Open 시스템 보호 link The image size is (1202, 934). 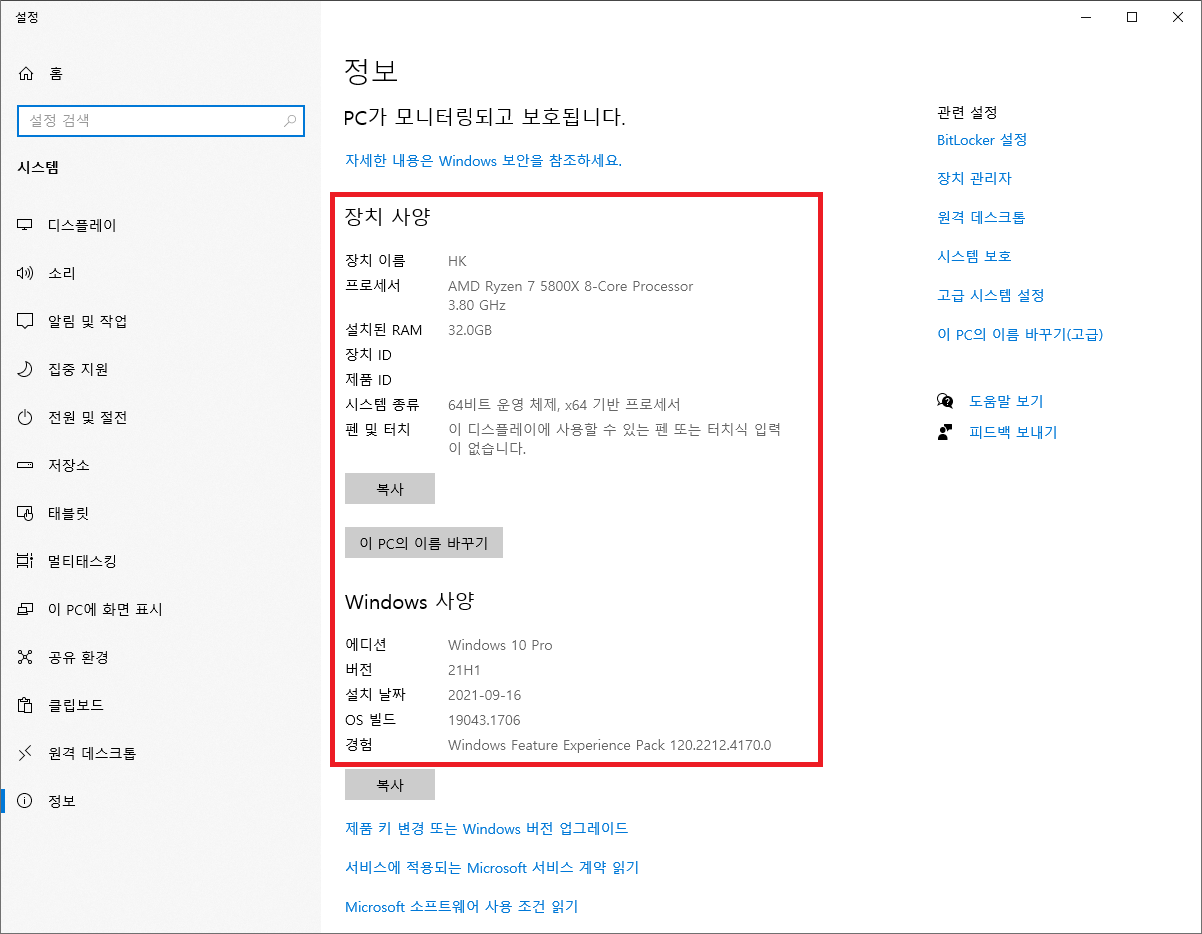click(x=974, y=256)
